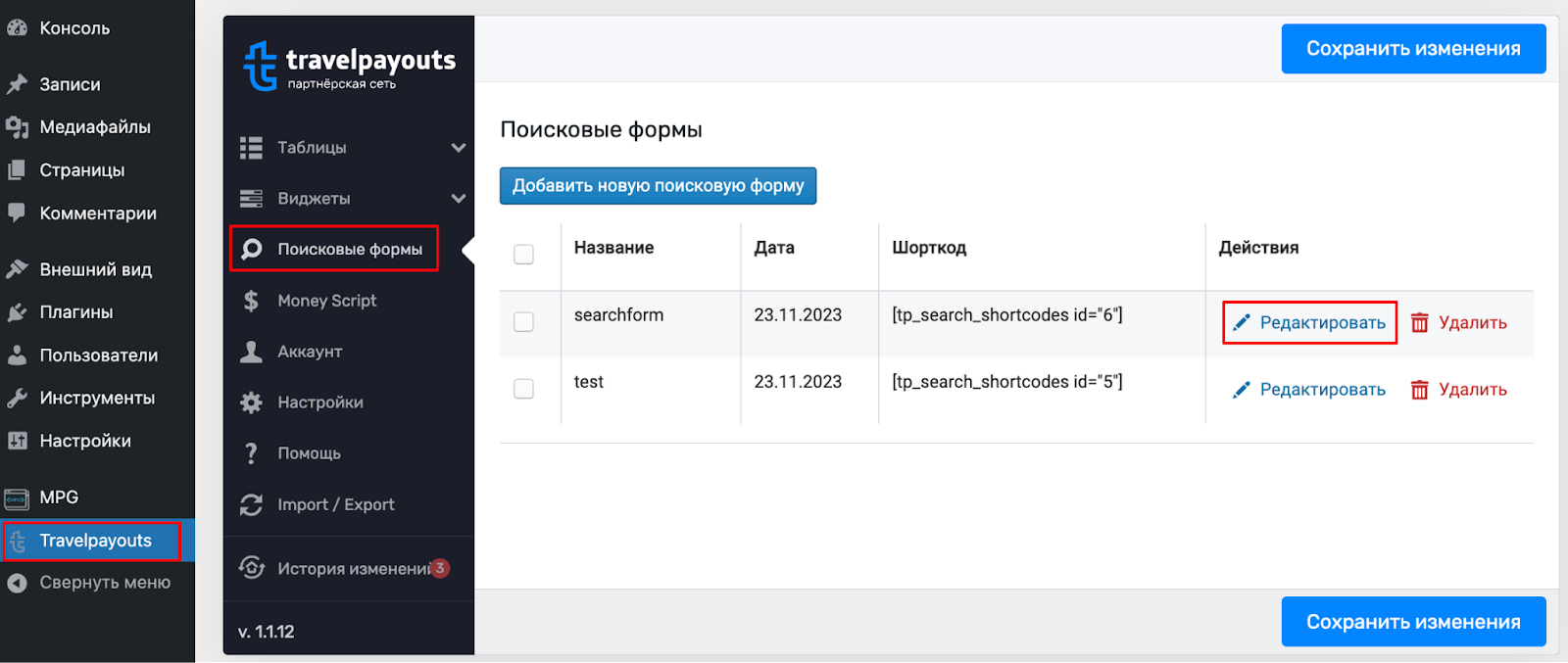
Task: Click the WordPress Настройки sliders icon
Action: pos(17,441)
